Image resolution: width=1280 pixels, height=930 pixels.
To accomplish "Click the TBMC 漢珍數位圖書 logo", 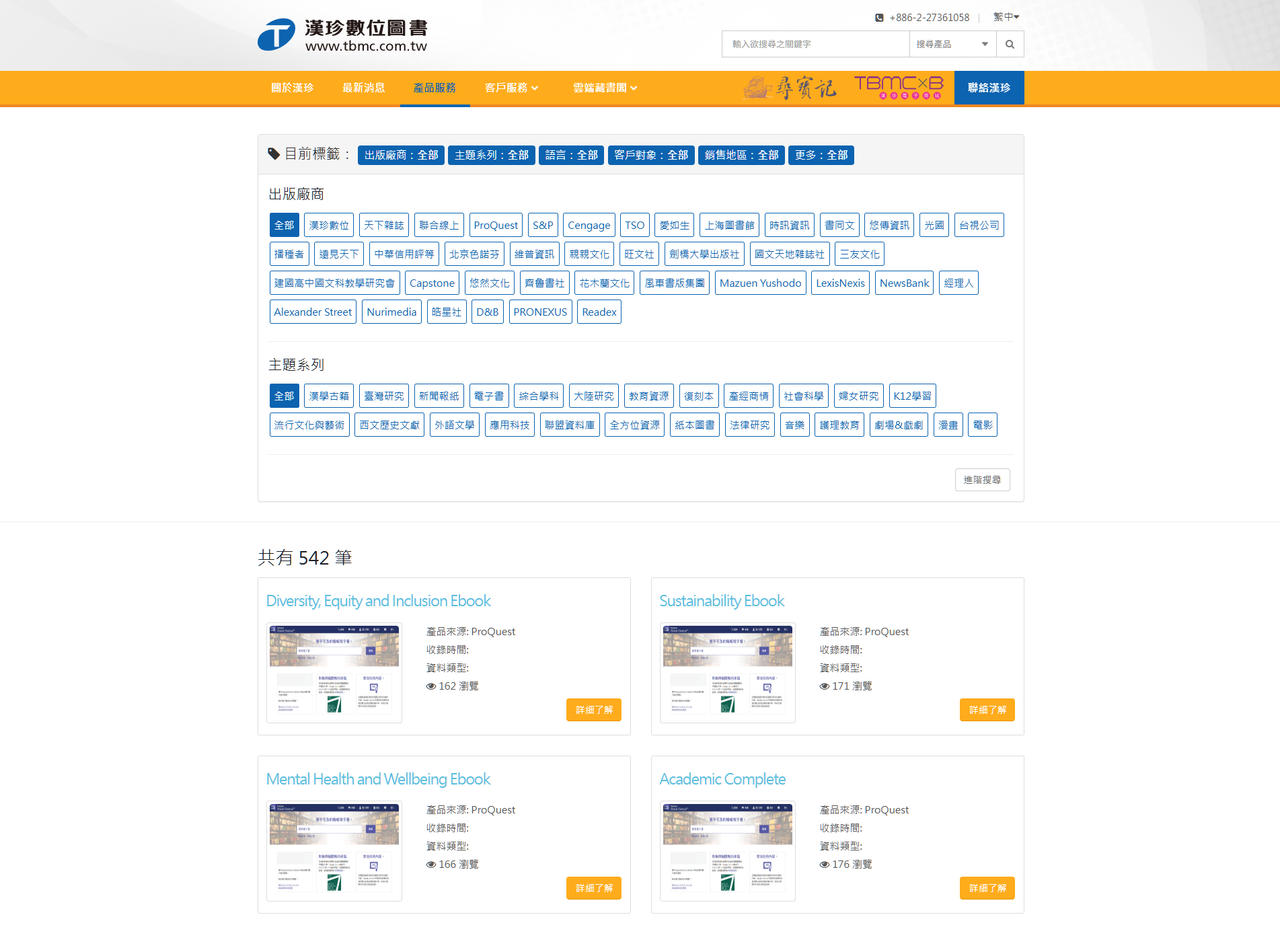I will click(x=342, y=35).
